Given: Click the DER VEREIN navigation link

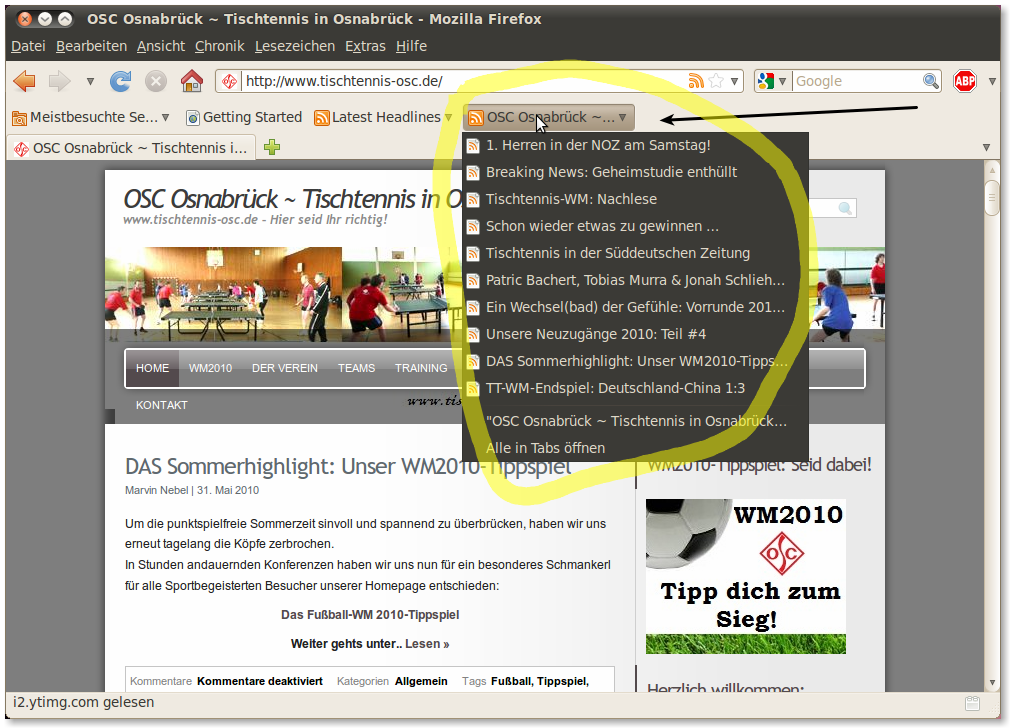Looking at the screenshot, I should (285, 369).
